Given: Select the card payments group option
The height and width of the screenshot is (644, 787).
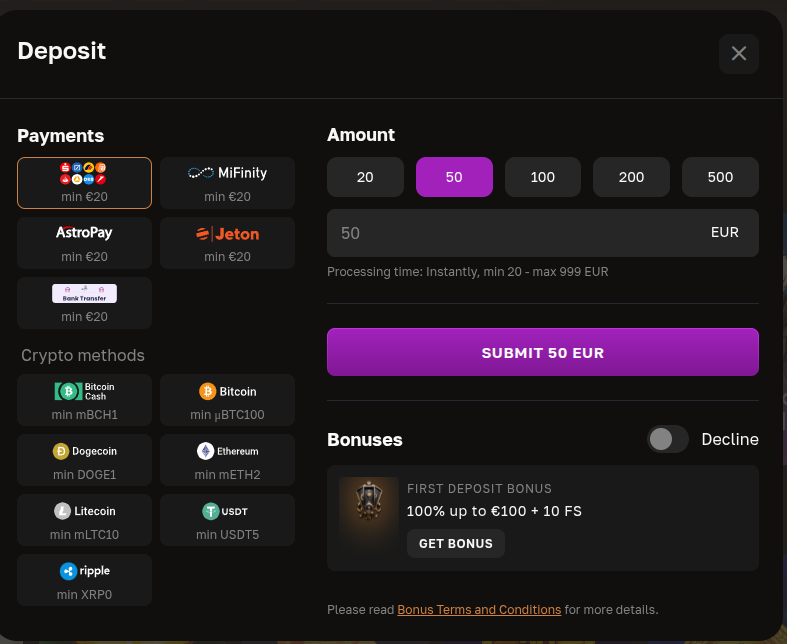Looking at the screenshot, I should [x=84, y=182].
